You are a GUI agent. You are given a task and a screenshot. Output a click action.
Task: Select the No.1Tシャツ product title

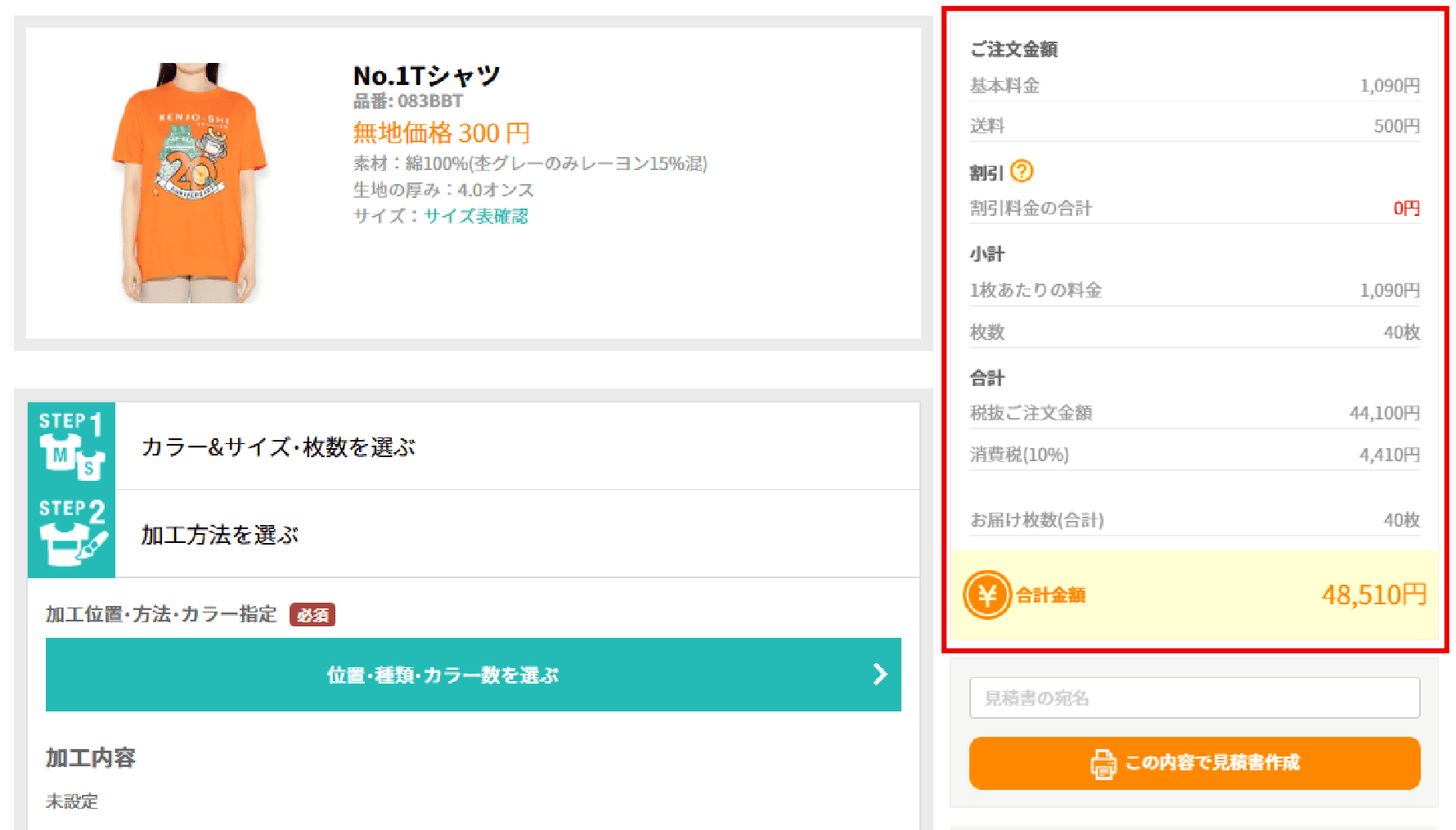(x=426, y=75)
